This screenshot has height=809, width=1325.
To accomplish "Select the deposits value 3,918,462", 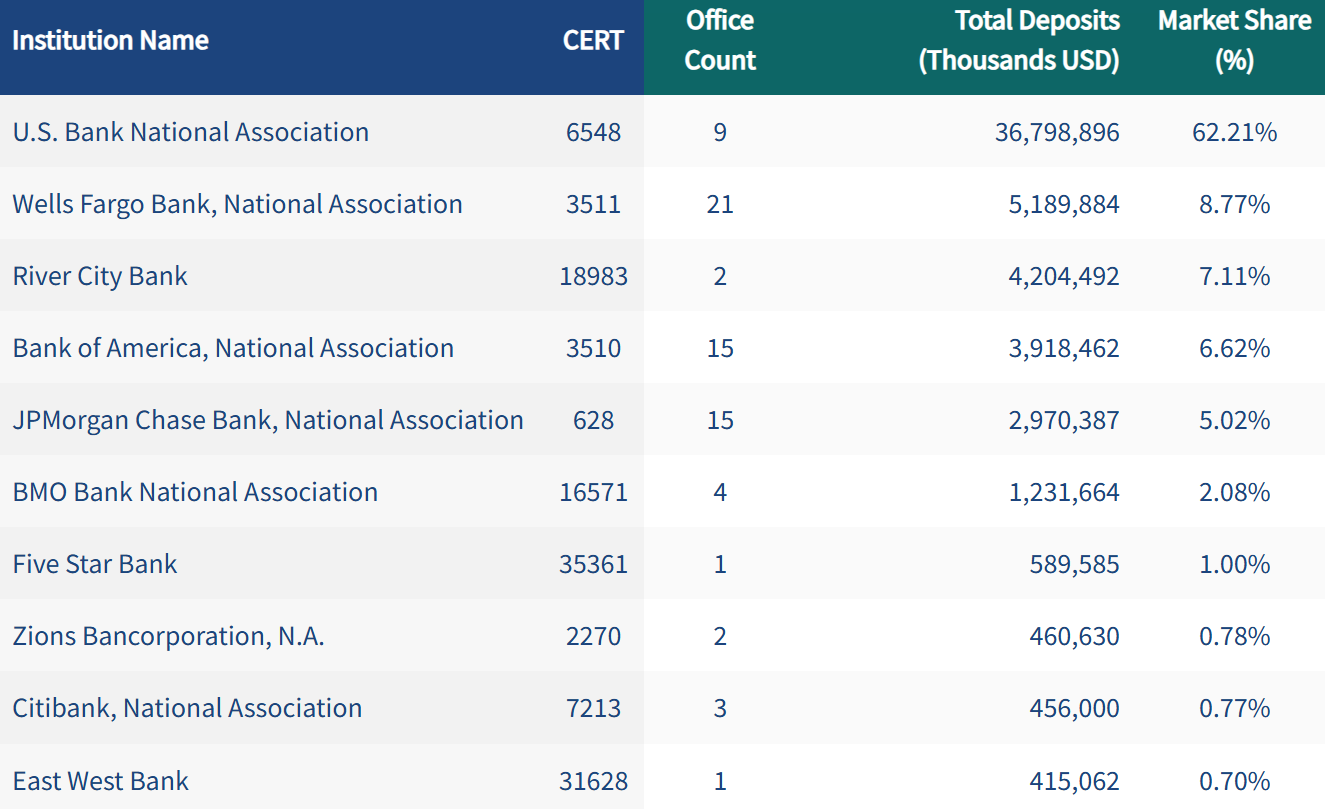I will (x=1063, y=348).
